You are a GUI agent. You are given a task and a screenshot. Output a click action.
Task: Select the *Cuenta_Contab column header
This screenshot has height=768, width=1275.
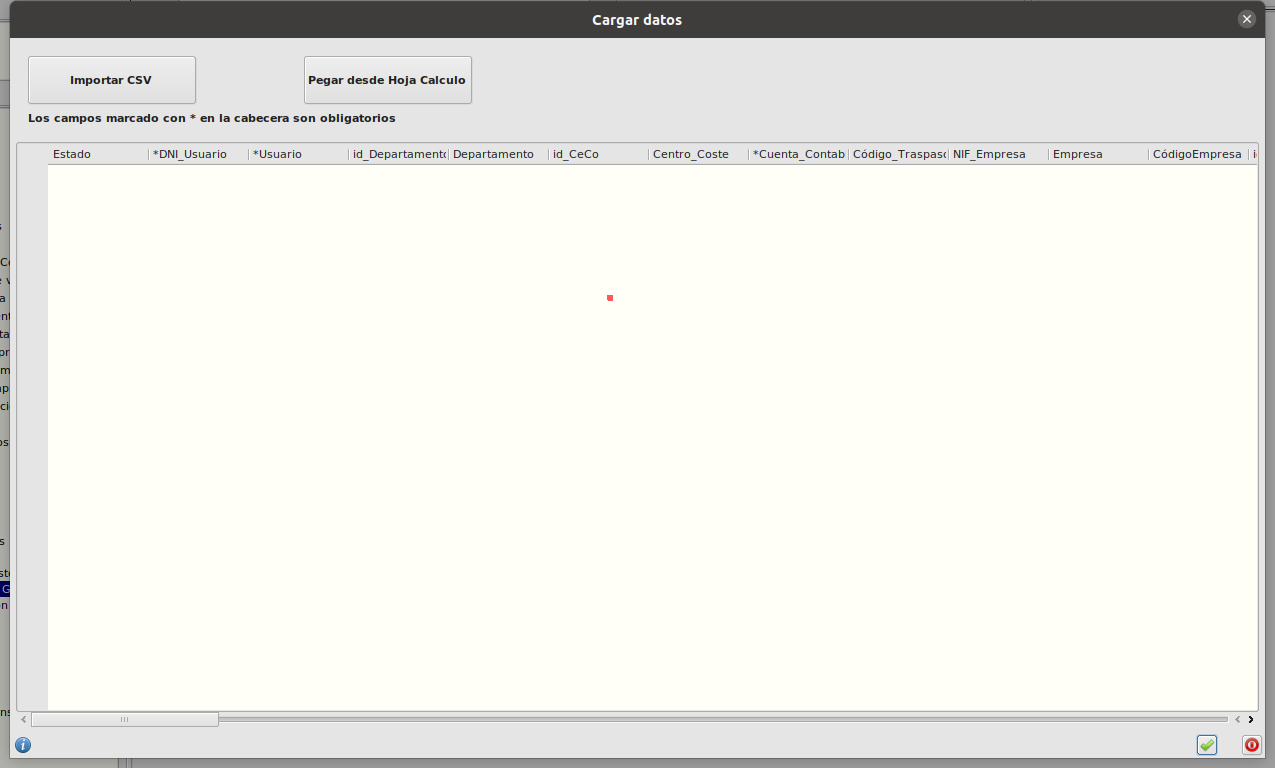click(798, 154)
